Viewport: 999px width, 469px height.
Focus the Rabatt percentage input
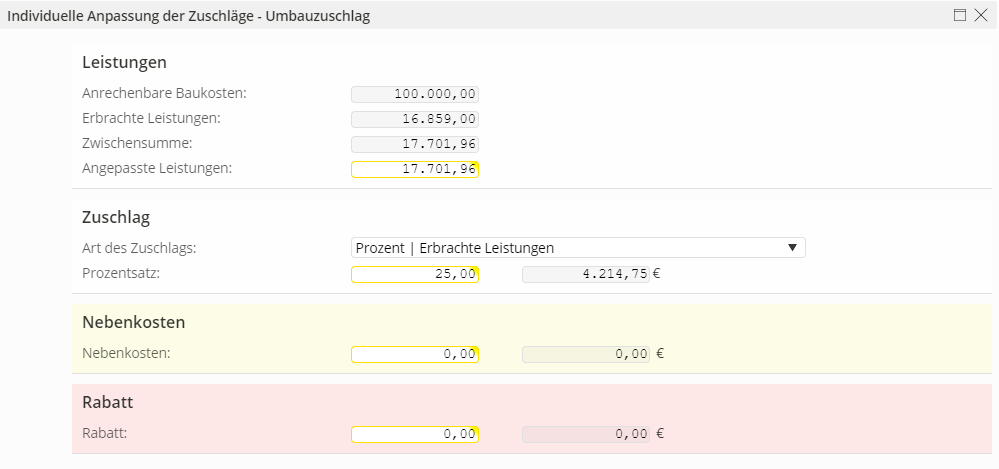tap(415, 434)
